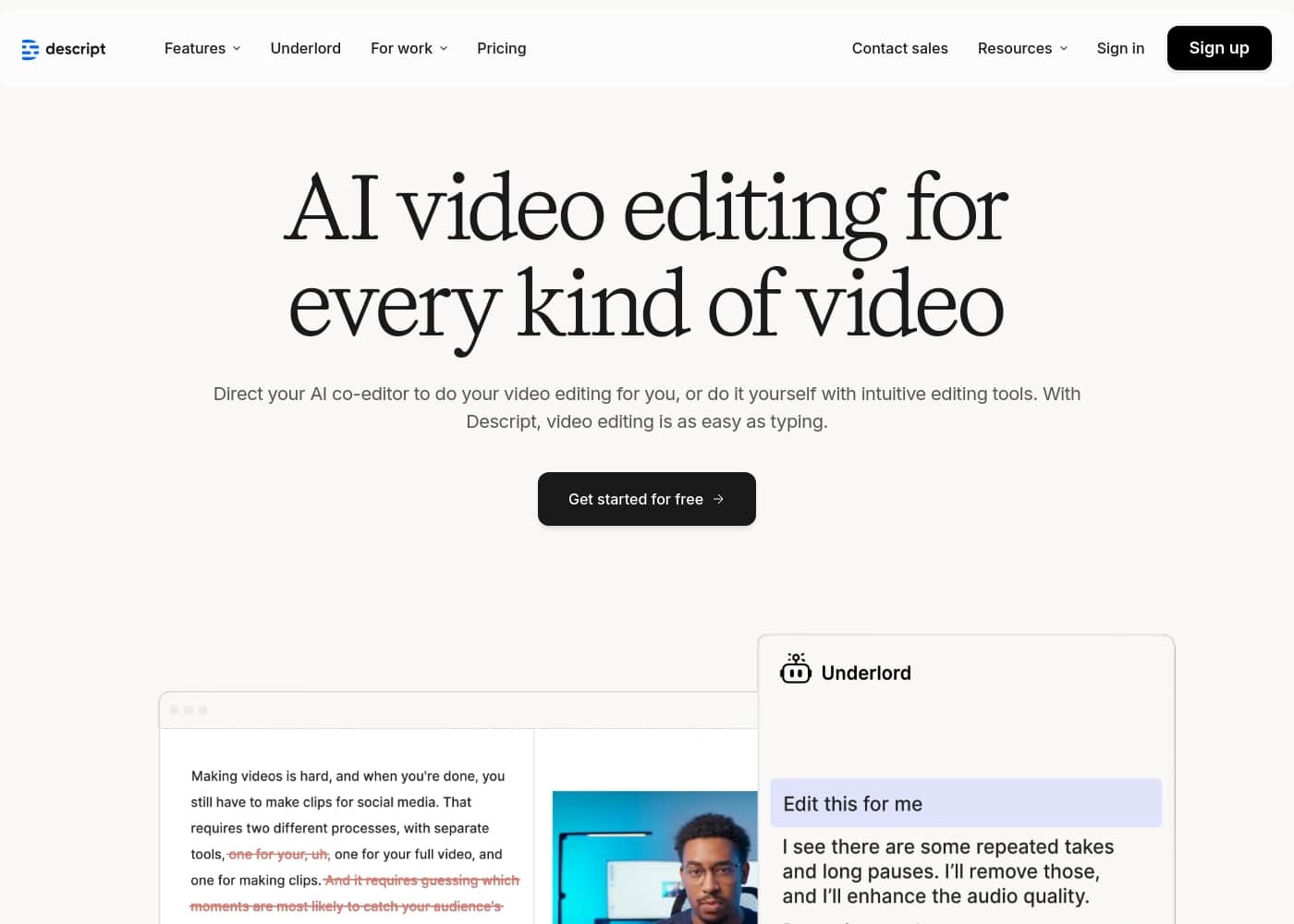Click the Underlord robot icon
Viewport: 1294px width, 924px height.
795,669
